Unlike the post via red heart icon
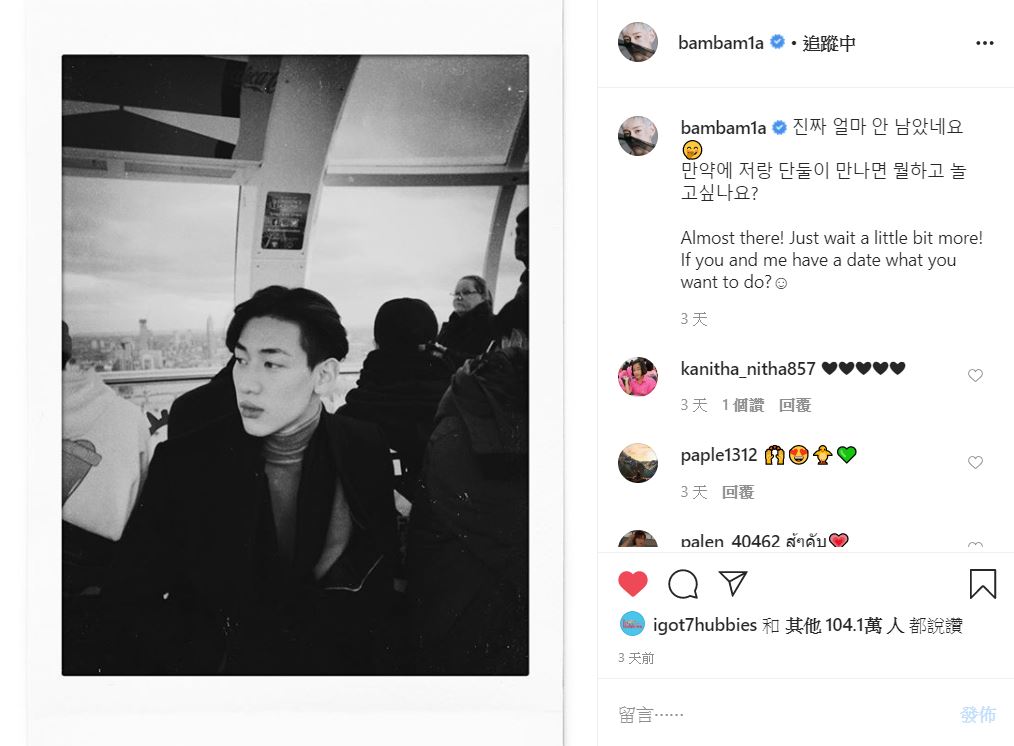 click(632, 584)
